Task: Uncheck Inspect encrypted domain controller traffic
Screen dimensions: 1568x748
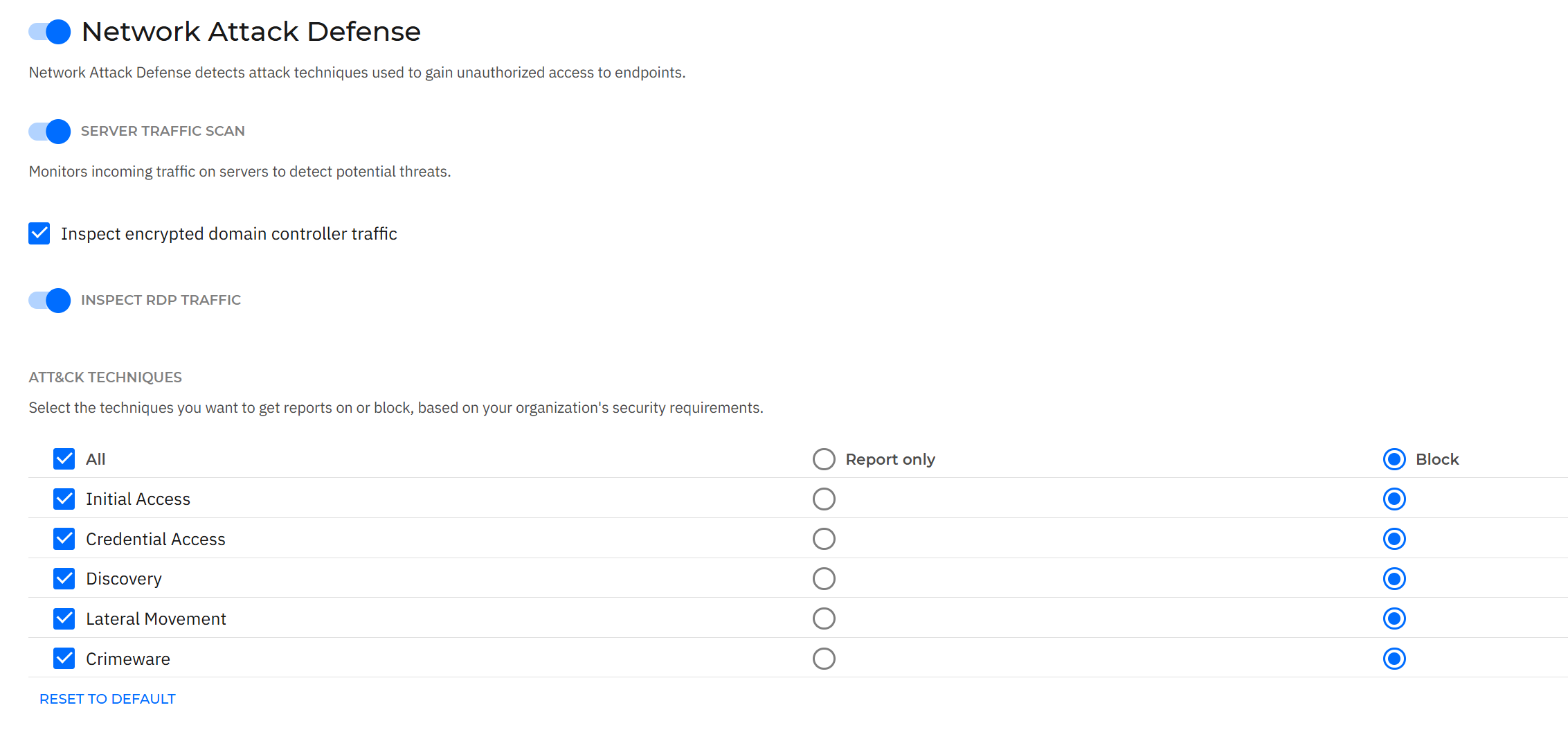Action: click(39, 234)
